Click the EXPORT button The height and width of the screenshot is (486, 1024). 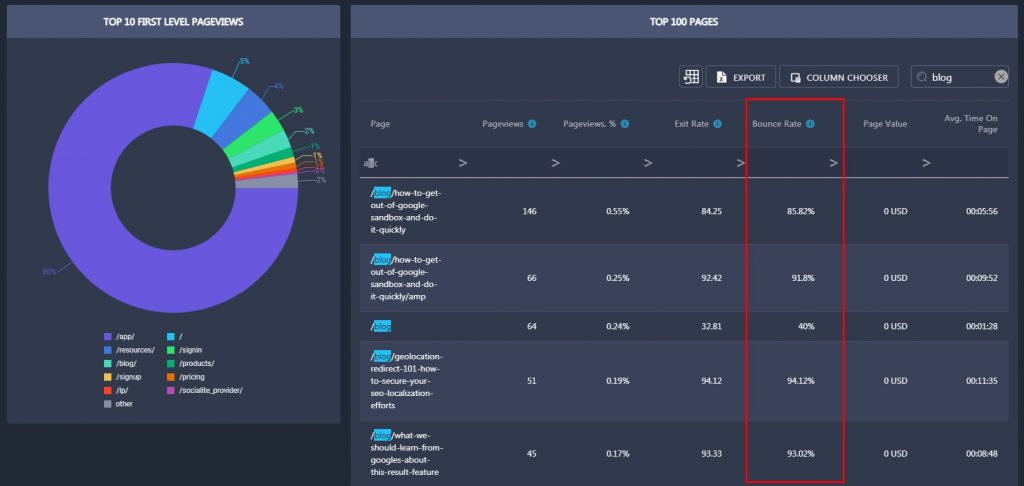(x=741, y=77)
